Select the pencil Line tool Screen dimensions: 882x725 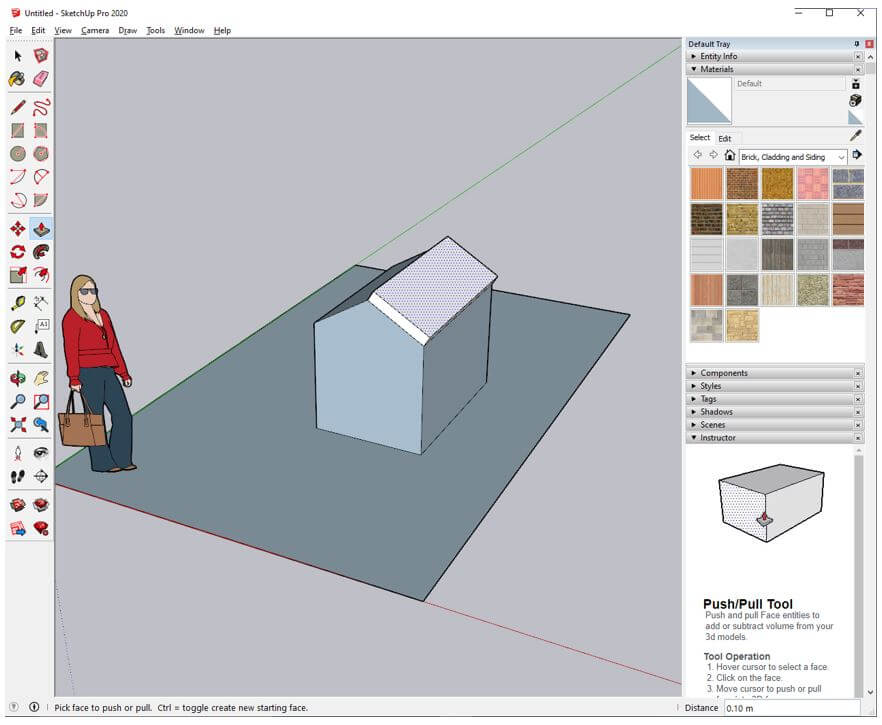[17, 107]
